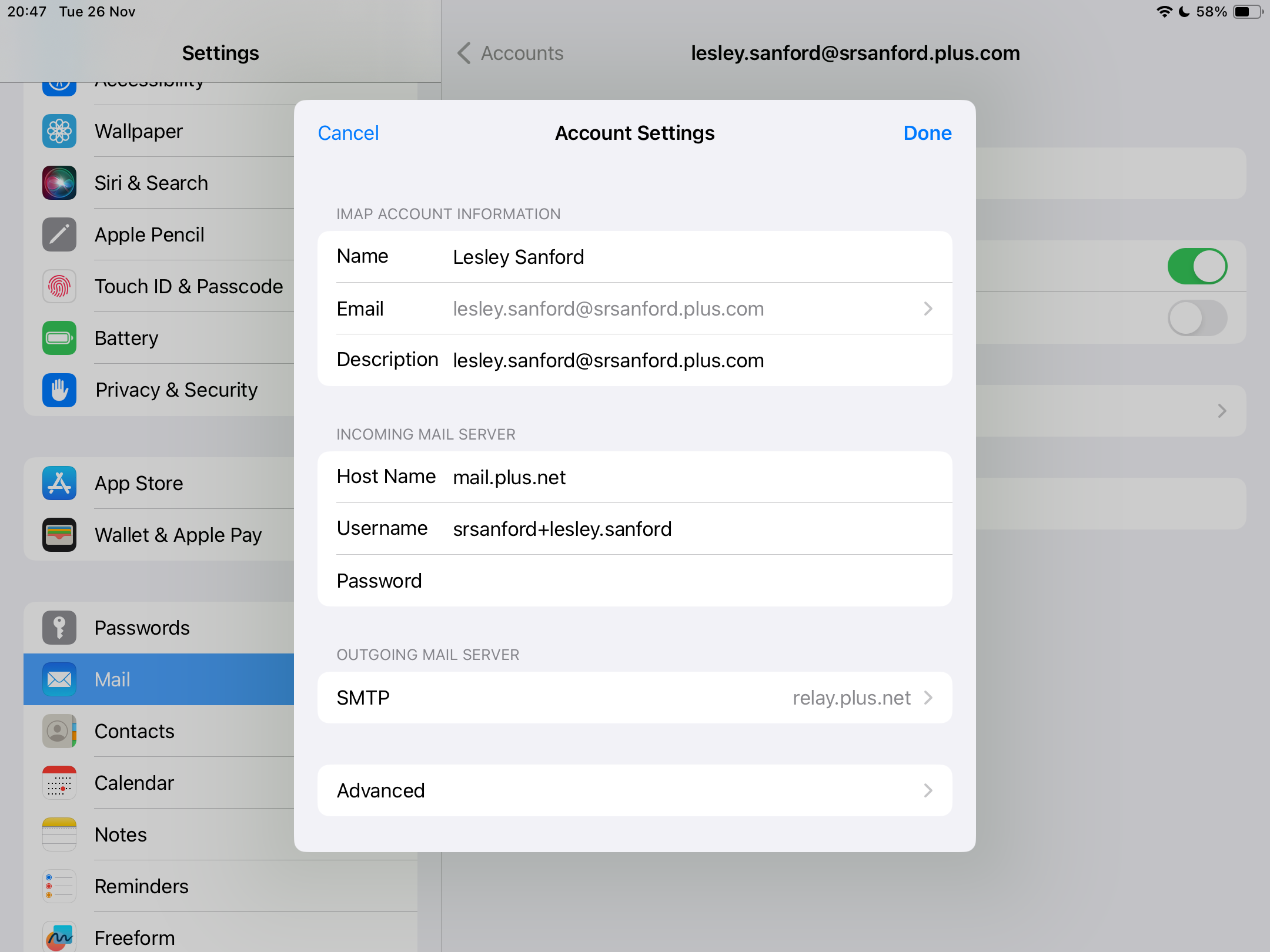Go back via Accounts chevron
The height and width of the screenshot is (952, 1270).
464,53
